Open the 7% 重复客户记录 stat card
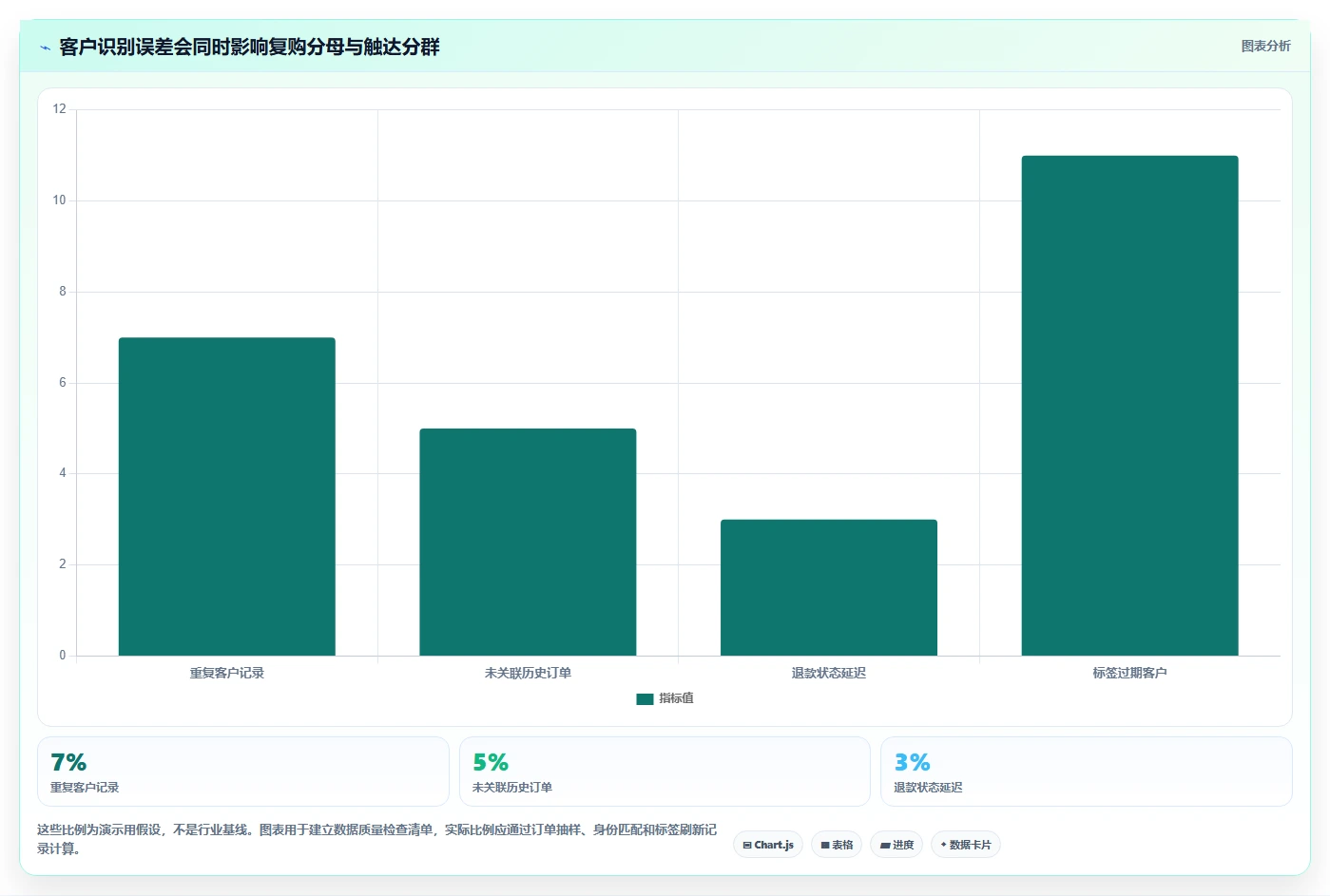 pyautogui.click(x=243, y=772)
